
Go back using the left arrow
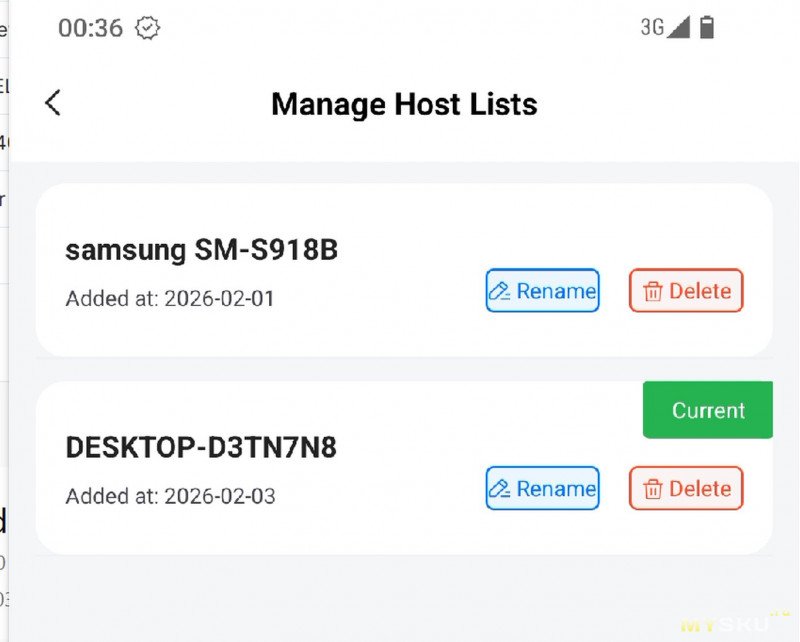(53, 102)
